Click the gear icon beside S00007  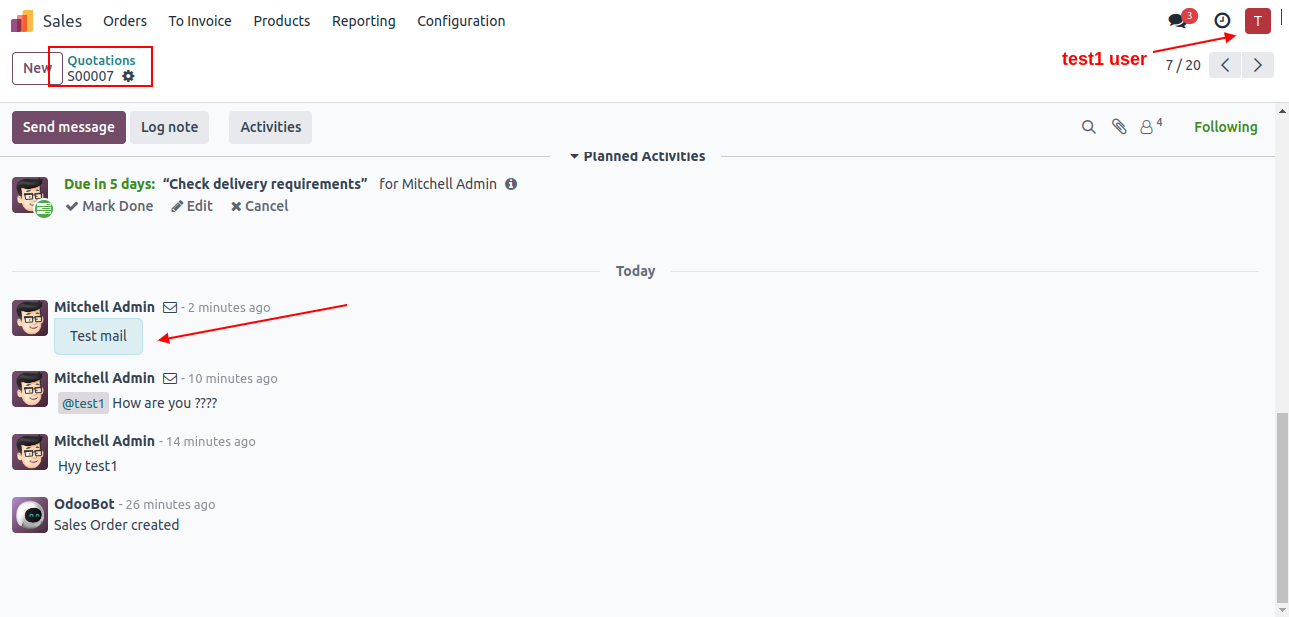pos(128,76)
